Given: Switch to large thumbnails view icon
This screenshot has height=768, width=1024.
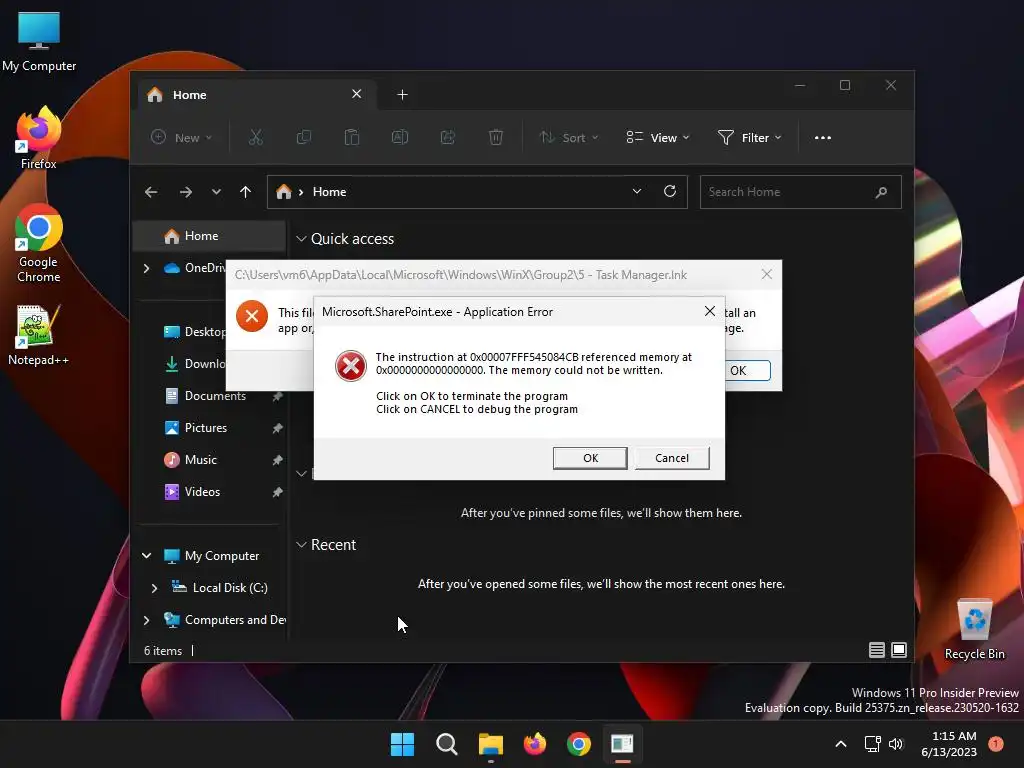Looking at the screenshot, I should (x=899, y=650).
